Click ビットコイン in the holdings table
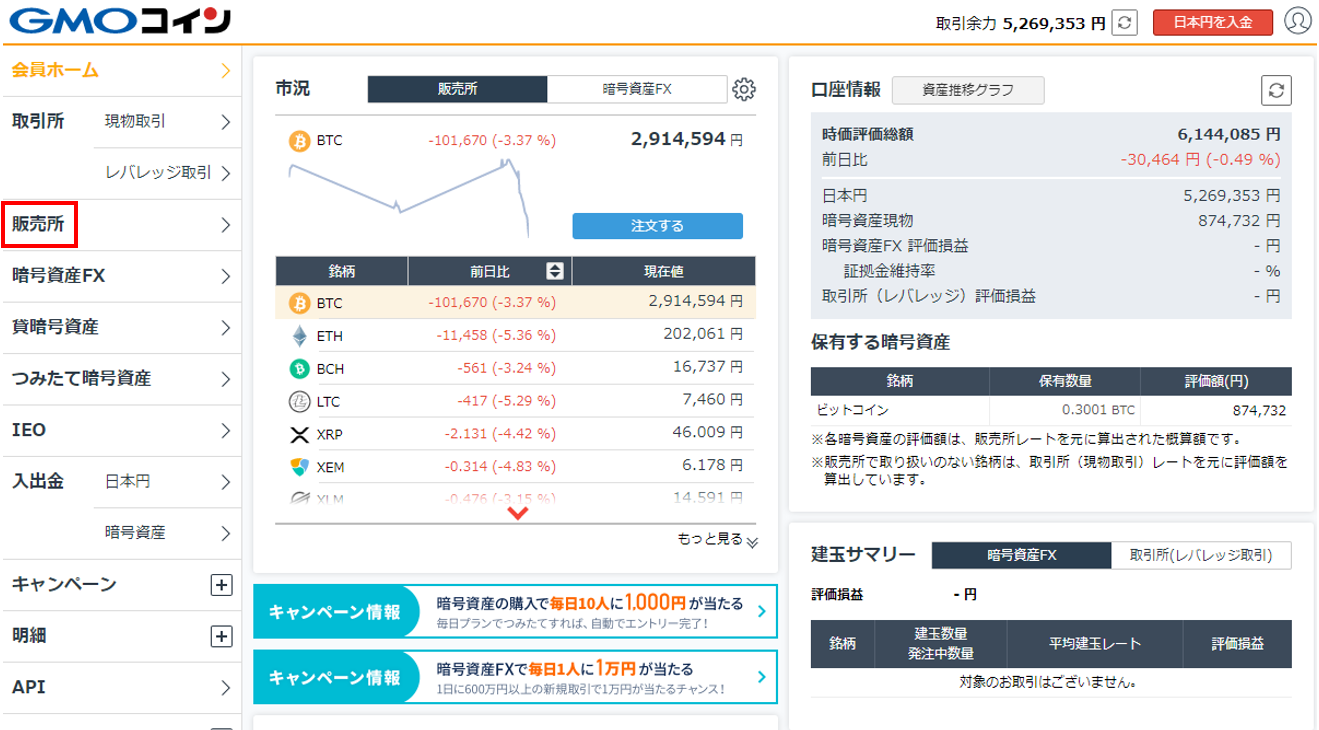The height and width of the screenshot is (730, 1319). (852, 410)
